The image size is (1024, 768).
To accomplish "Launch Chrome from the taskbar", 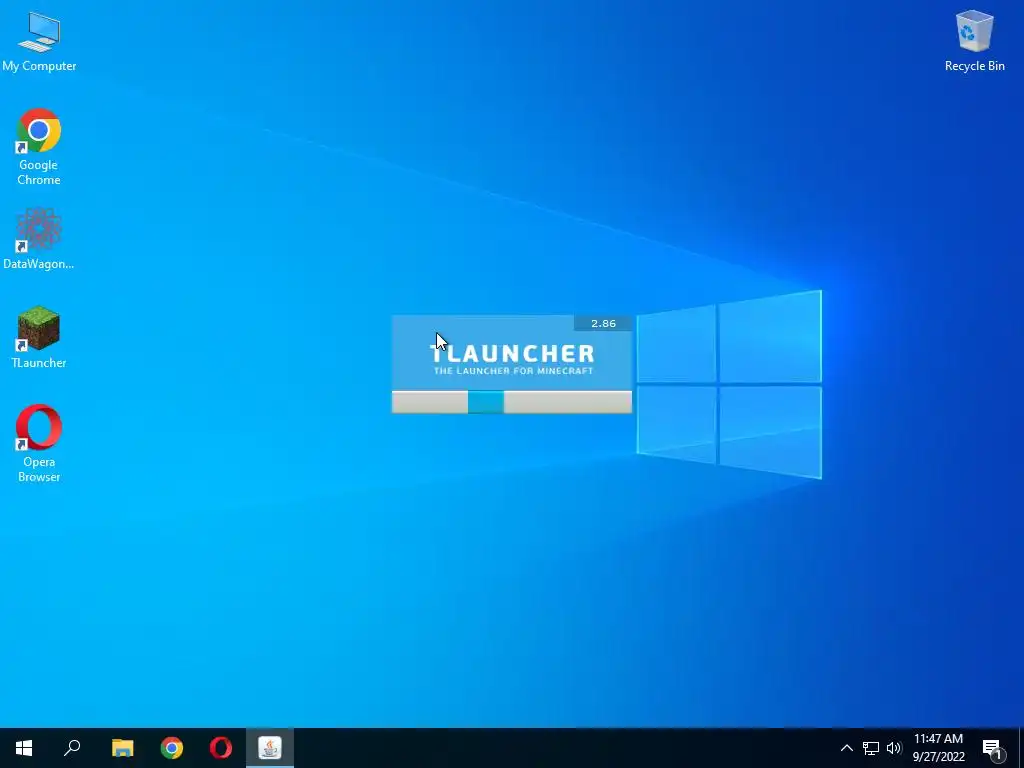I will [x=172, y=748].
